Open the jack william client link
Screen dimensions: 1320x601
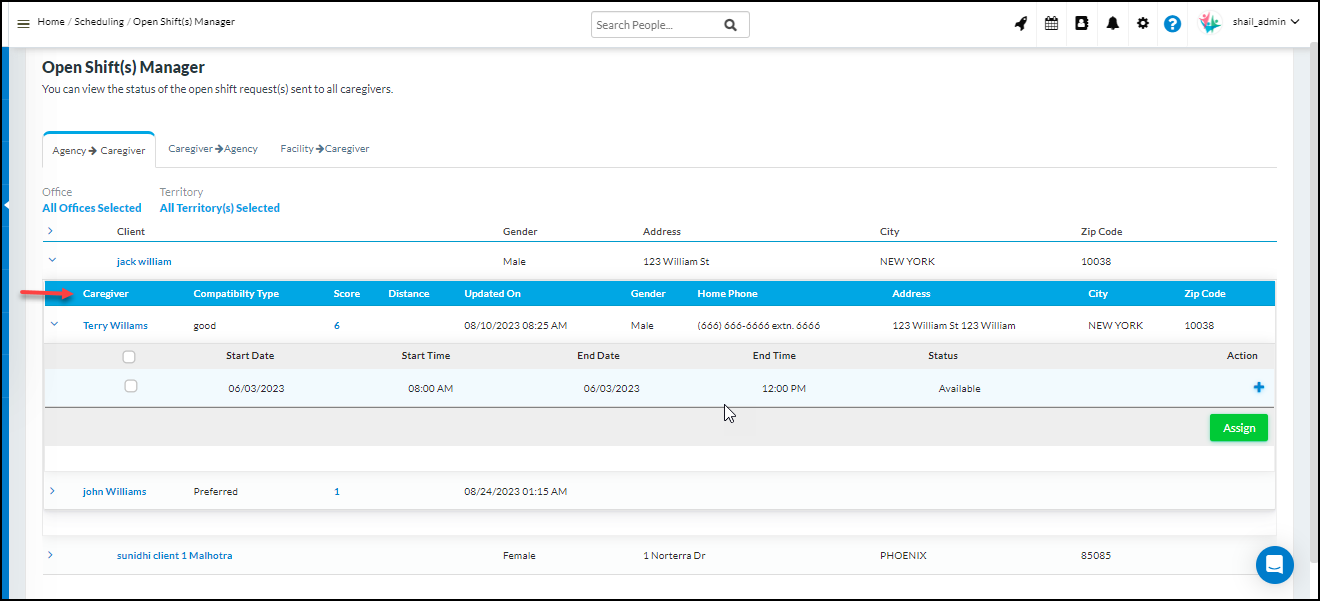(x=143, y=261)
